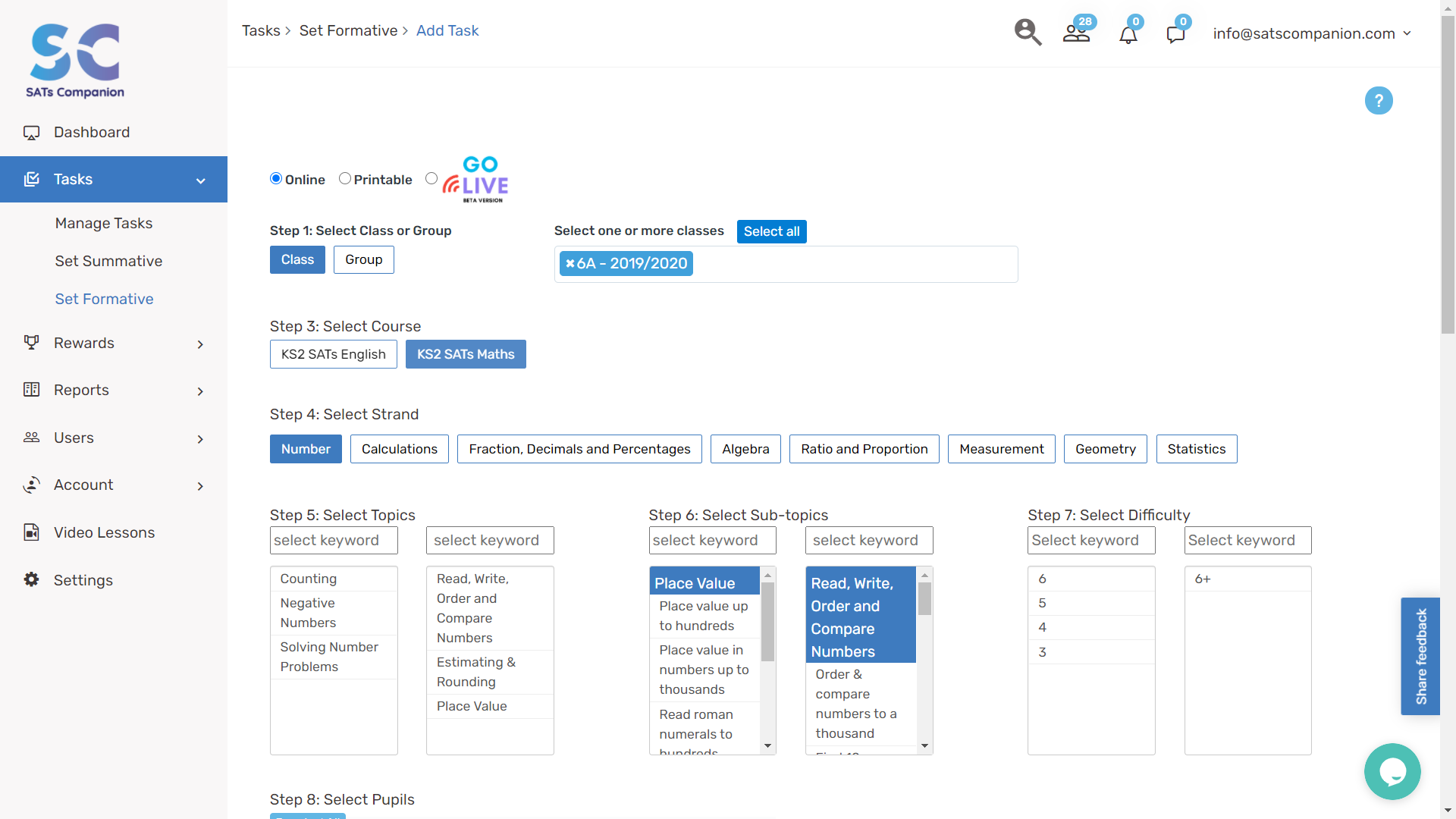Select the Geometry strand button
Image resolution: width=1456 pixels, height=819 pixels.
[x=1106, y=449]
